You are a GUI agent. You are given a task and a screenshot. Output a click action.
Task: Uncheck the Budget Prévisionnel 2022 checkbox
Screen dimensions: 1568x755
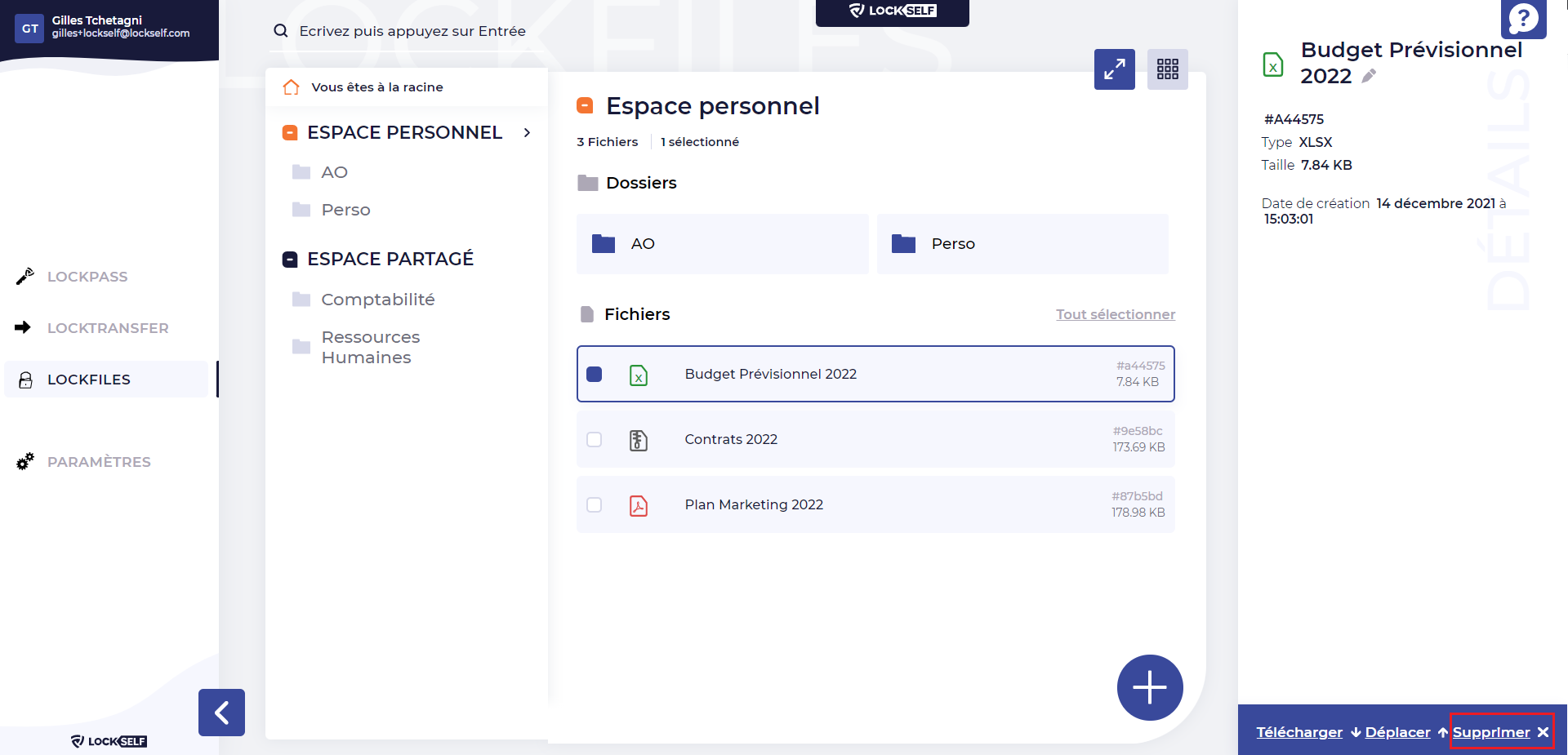595,374
